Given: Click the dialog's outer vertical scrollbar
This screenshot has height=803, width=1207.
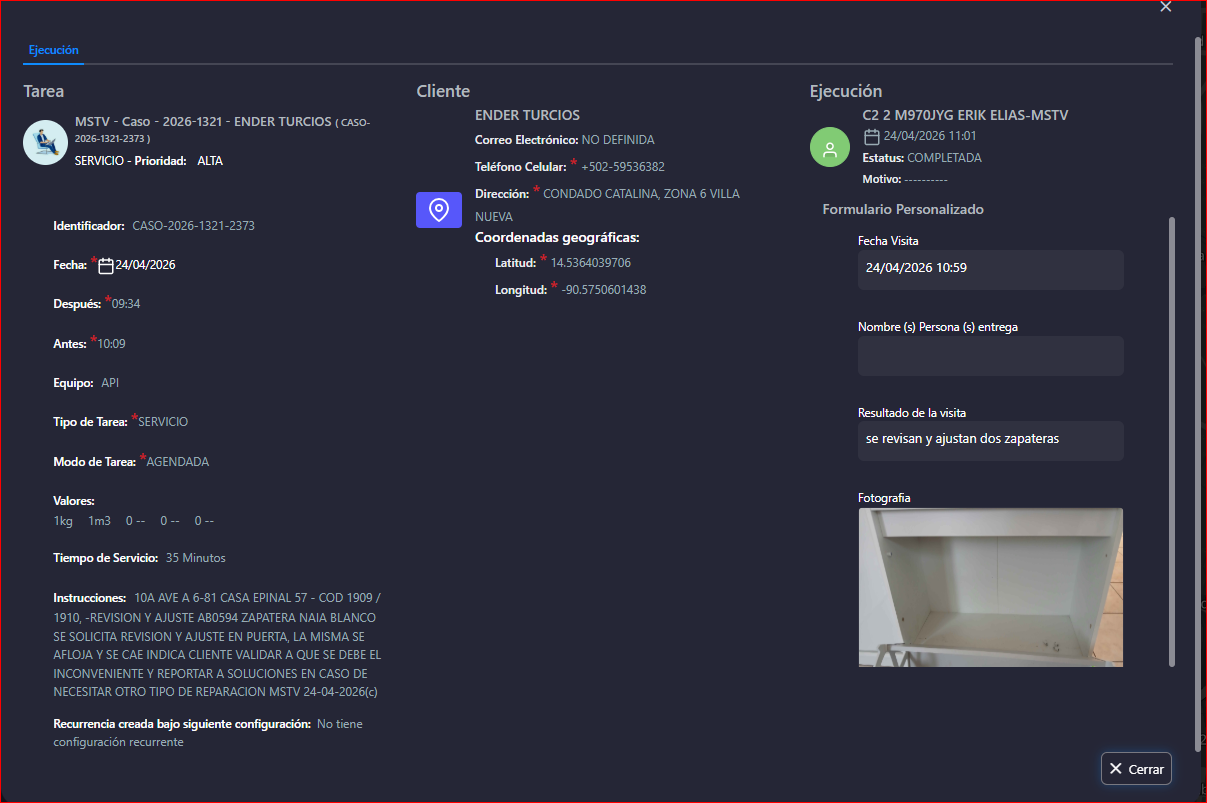Looking at the screenshot, I should pos(1198,400).
